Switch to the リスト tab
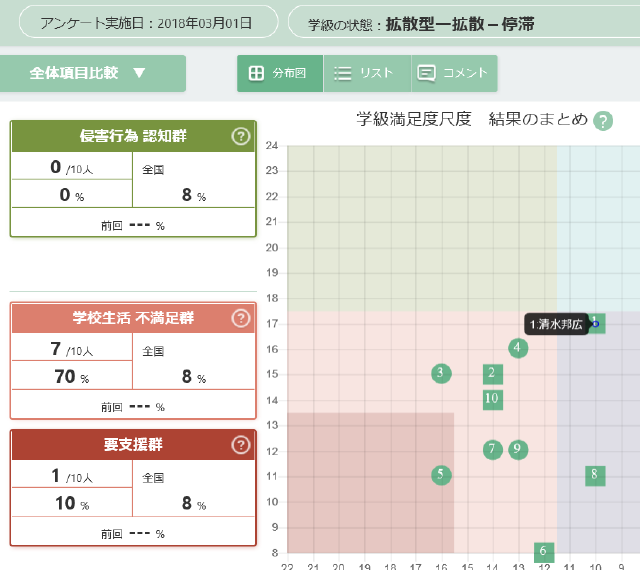This screenshot has width=640, height=570. 366,73
